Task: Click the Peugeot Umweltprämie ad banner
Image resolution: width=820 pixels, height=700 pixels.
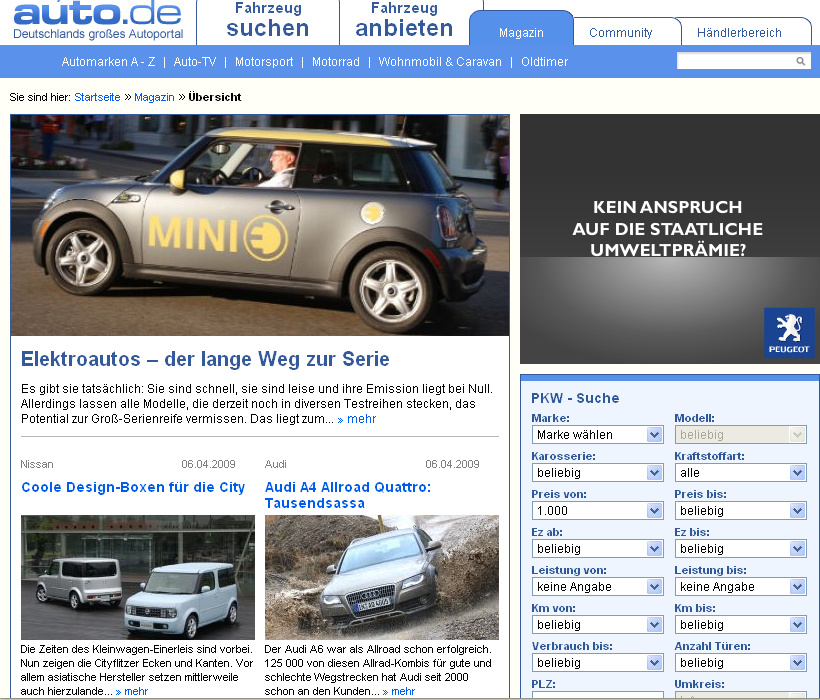Action: pyautogui.click(x=669, y=239)
